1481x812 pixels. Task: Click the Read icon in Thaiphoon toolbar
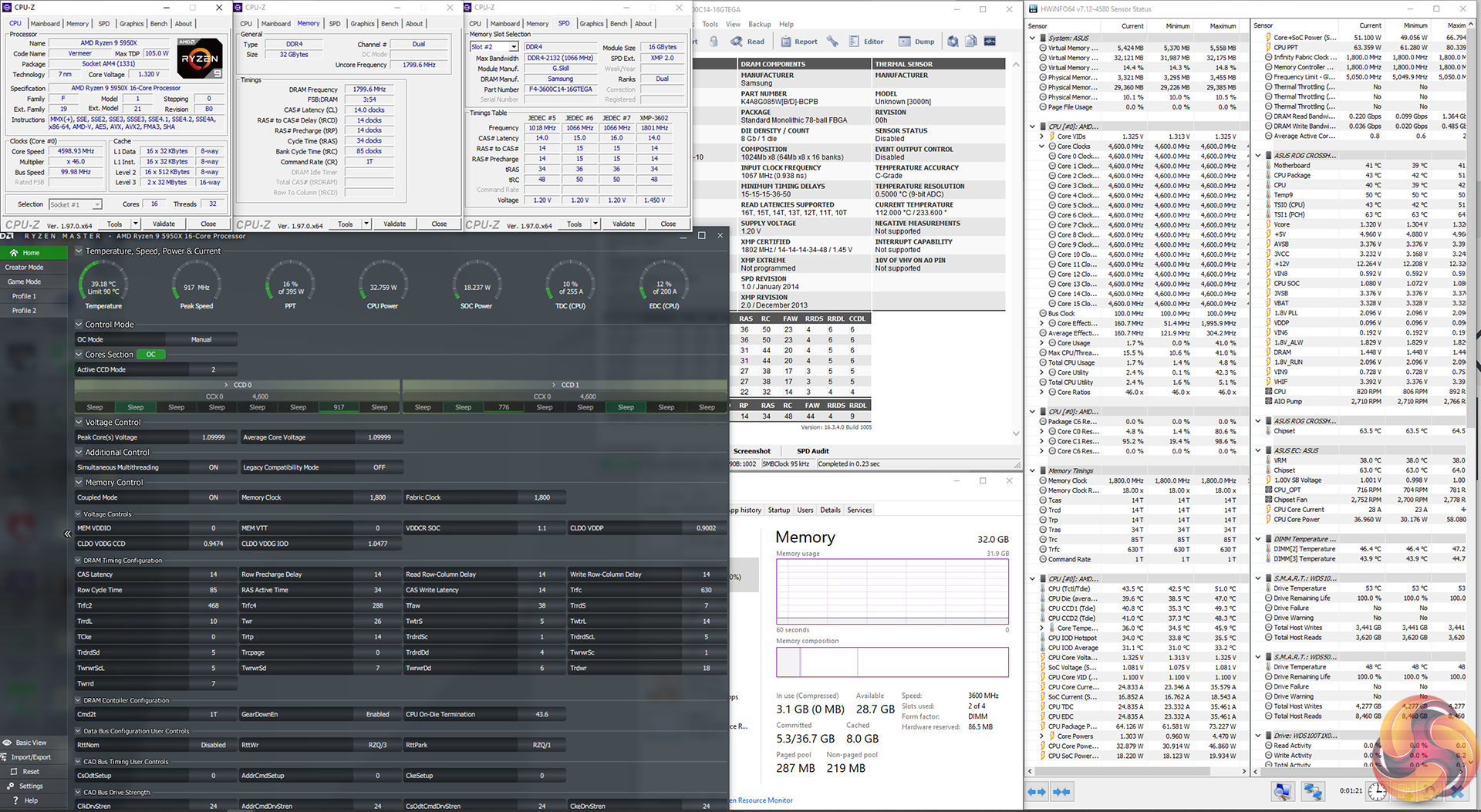737,42
